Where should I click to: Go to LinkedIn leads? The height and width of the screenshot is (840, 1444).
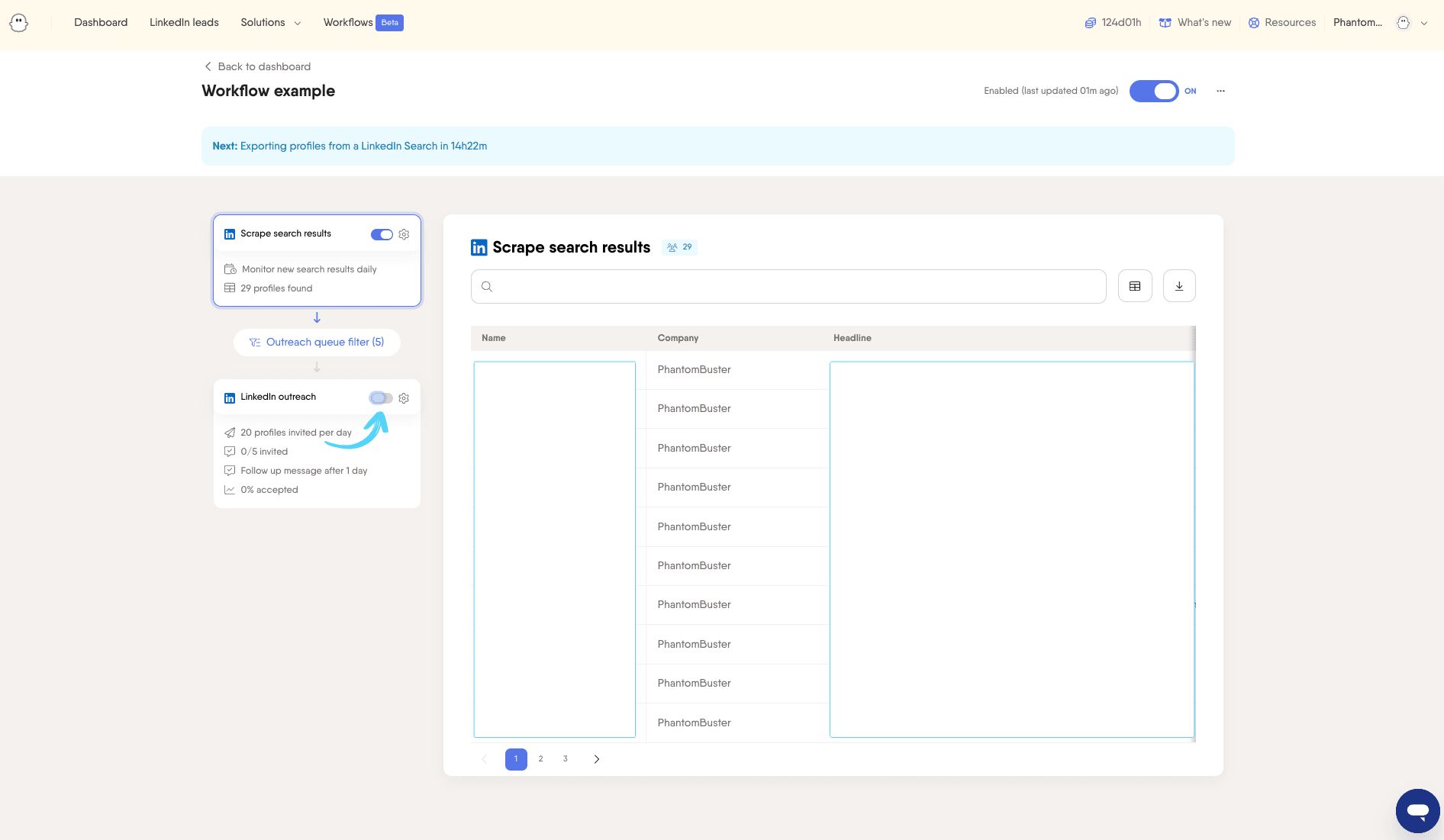pyautogui.click(x=183, y=22)
